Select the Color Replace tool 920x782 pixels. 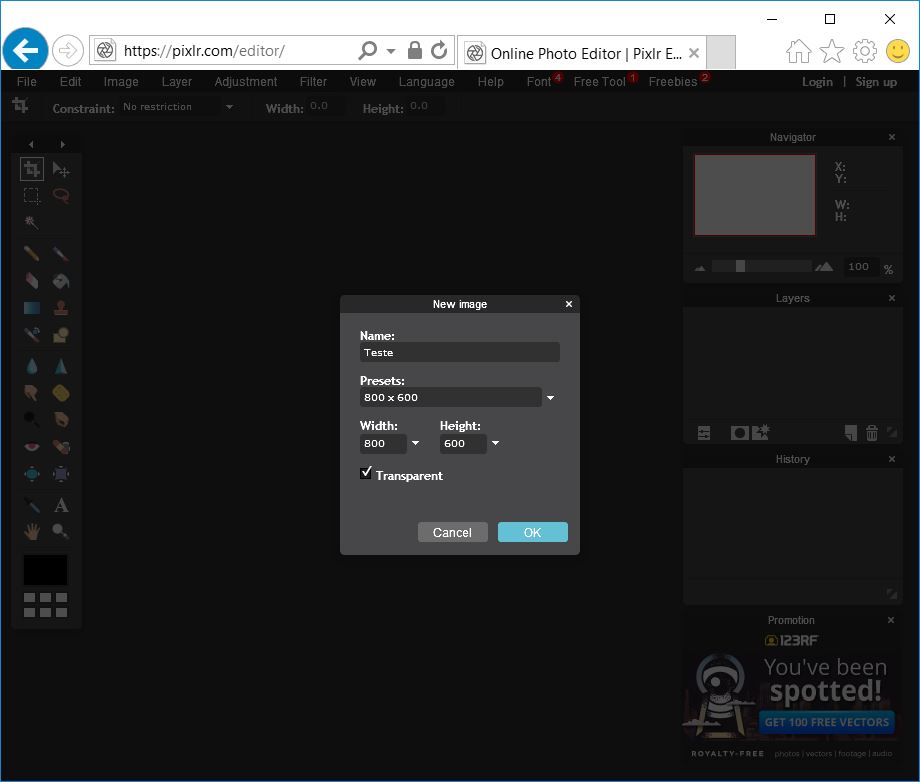click(32, 335)
